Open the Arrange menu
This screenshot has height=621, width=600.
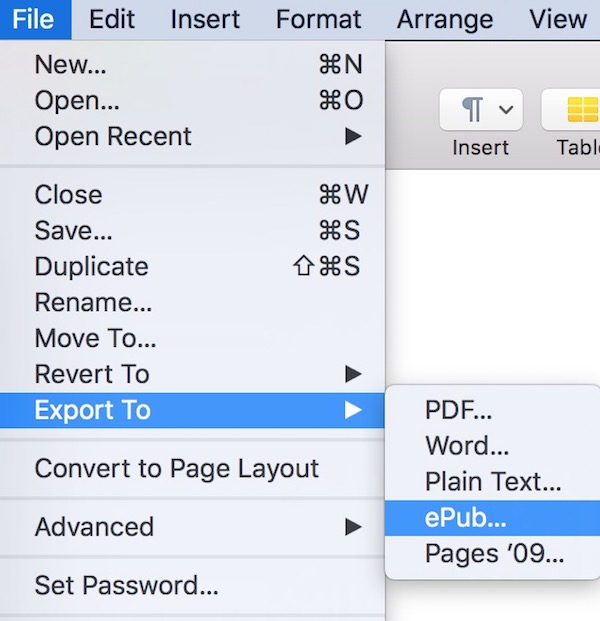(445, 19)
